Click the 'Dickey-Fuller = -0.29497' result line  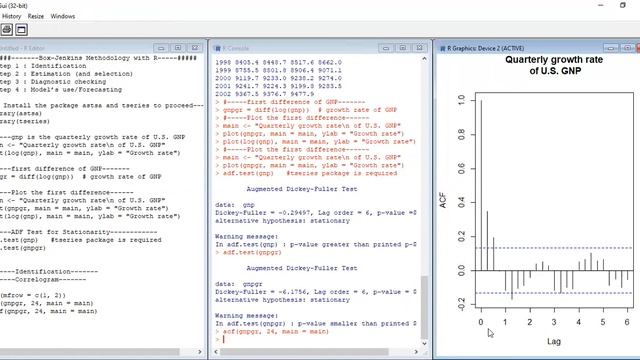point(316,213)
